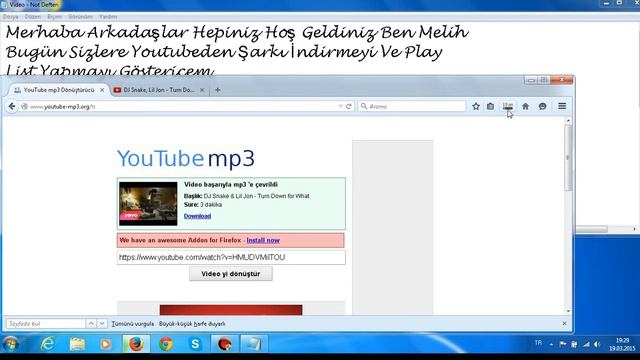Image resolution: width=640 pixels, height=360 pixels.
Task: Go back with the Firefox back arrow
Action: tap(12, 107)
